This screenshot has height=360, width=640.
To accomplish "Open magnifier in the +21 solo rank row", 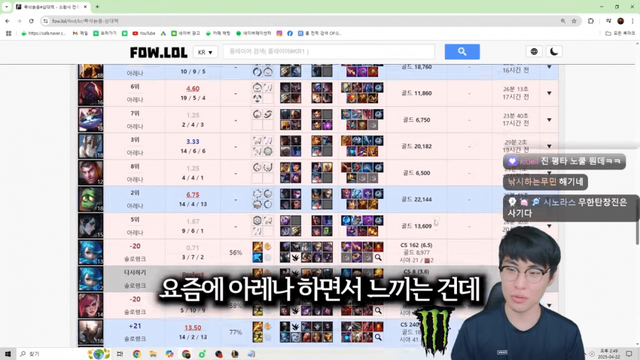I will (x=378, y=337).
